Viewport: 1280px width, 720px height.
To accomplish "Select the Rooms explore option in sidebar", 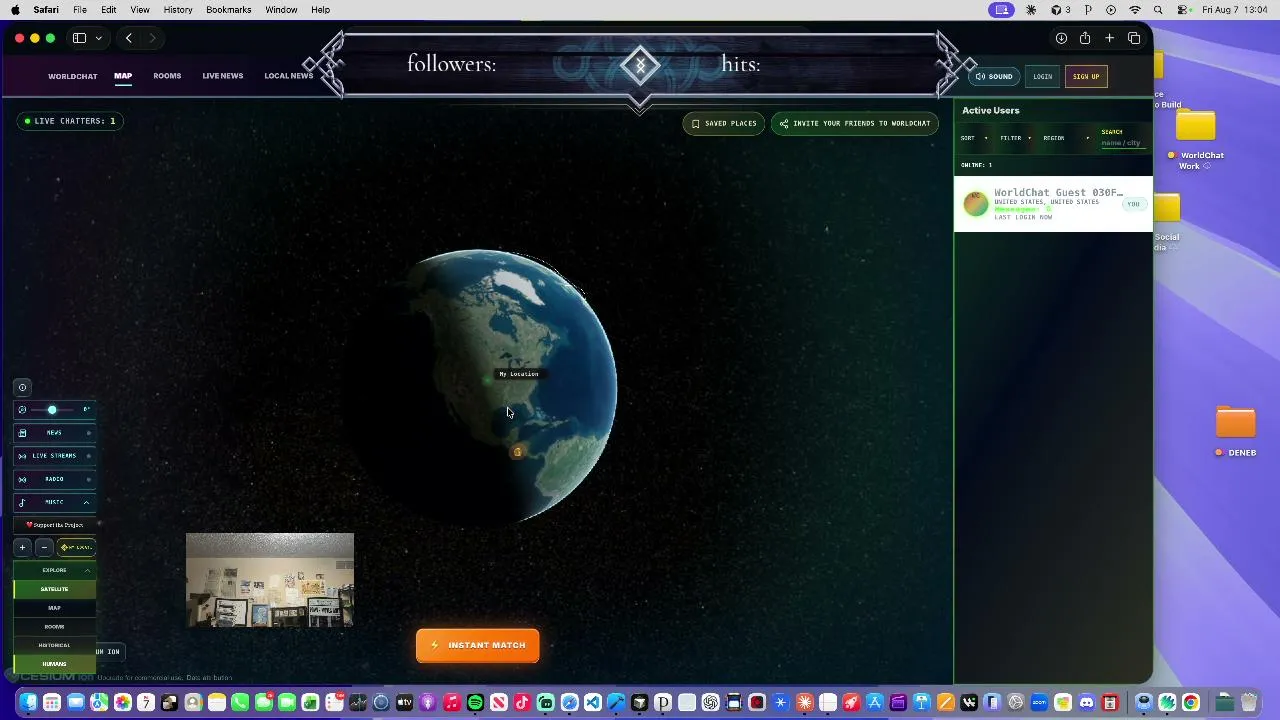I will (54, 627).
